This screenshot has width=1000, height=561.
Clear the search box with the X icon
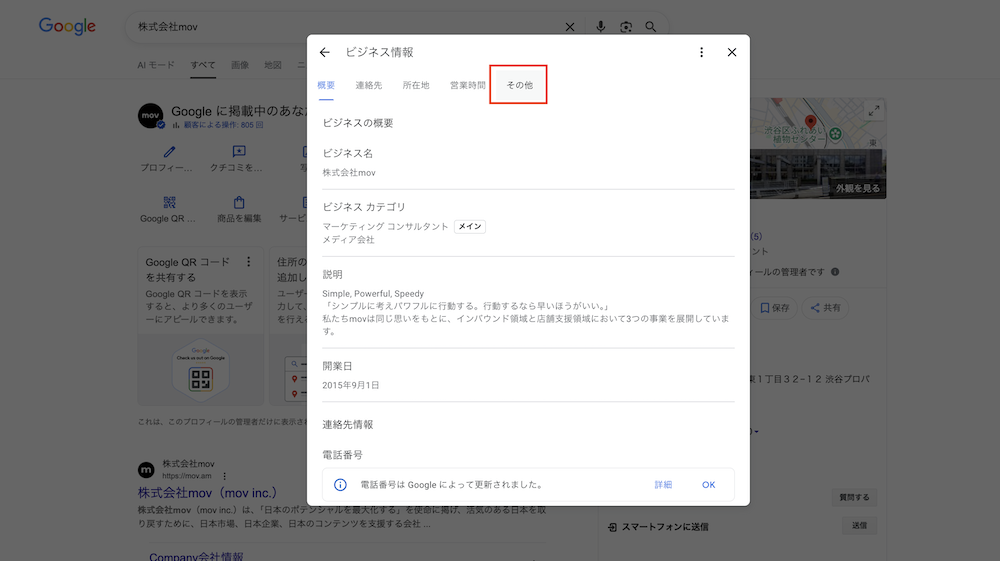tap(570, 27)
